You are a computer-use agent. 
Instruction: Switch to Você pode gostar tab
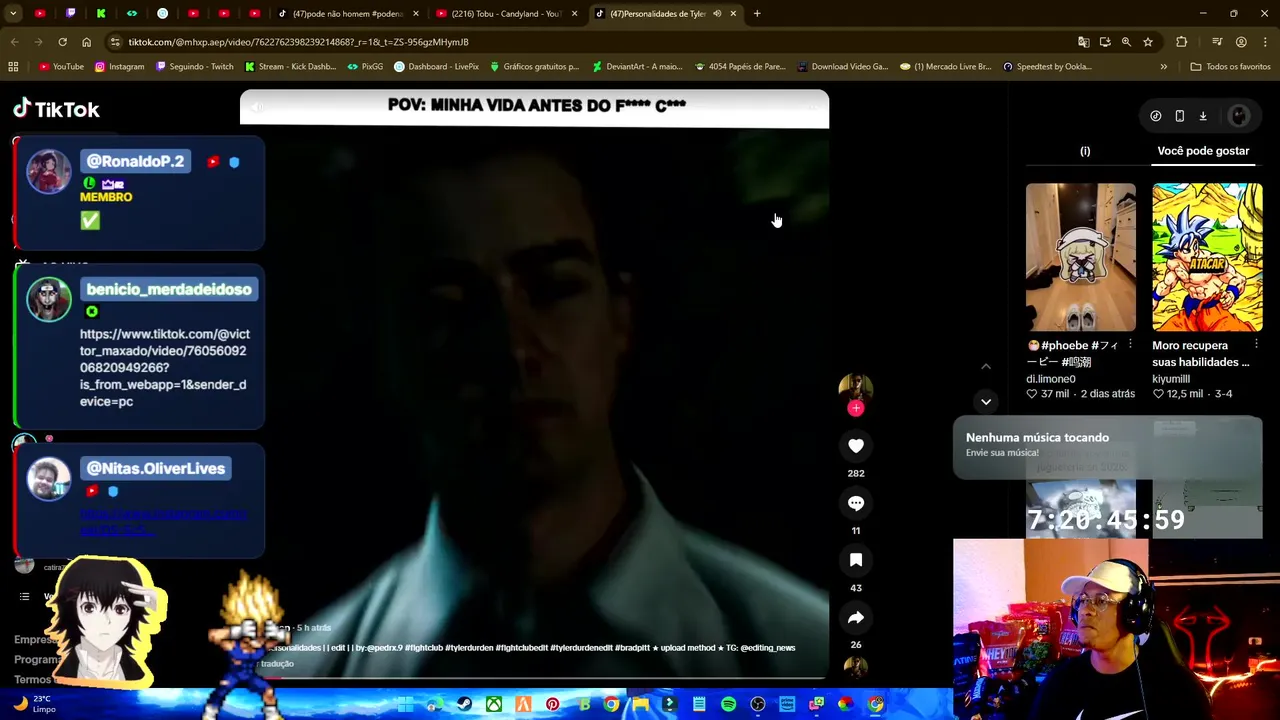1203,151
